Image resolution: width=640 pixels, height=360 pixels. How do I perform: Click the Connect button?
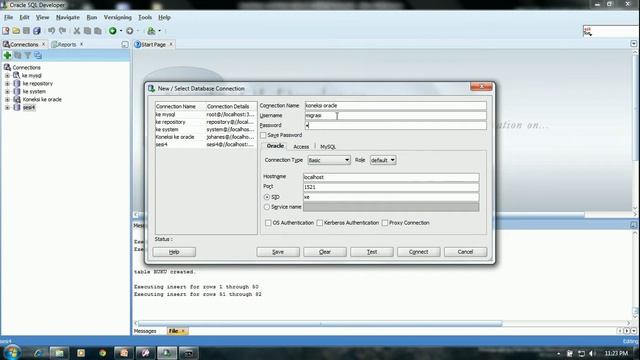[419, 252]
